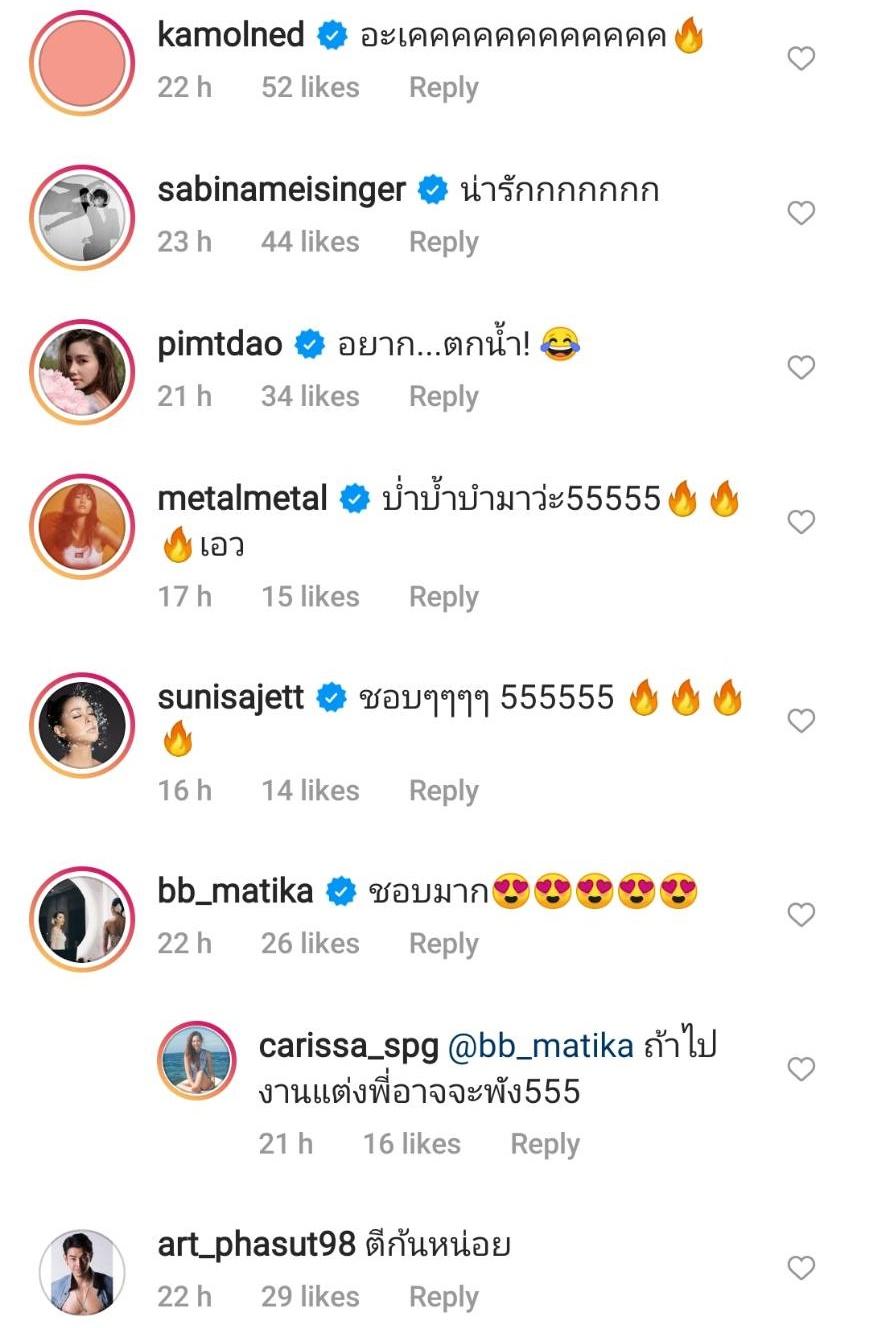
Task: Show the 52 likes on kamolned's comment
Action: click(x=310, y=88)
